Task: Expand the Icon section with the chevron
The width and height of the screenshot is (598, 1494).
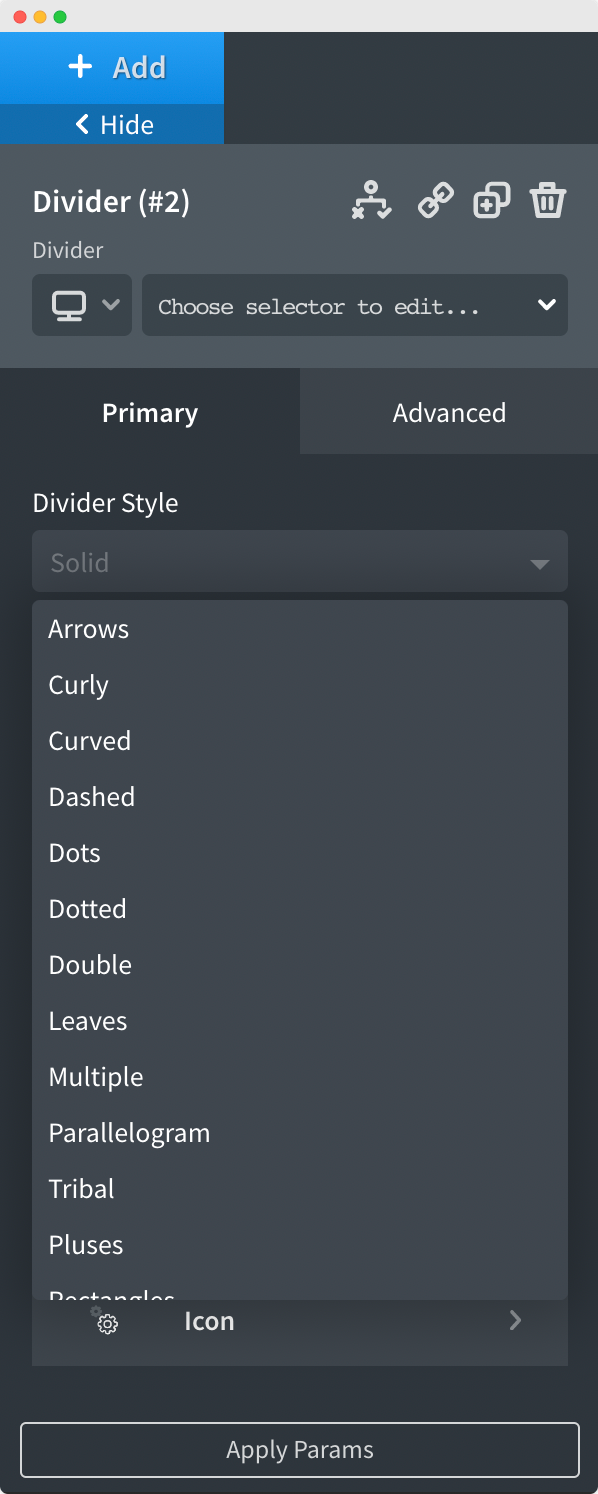Action: pos(515,1320)
